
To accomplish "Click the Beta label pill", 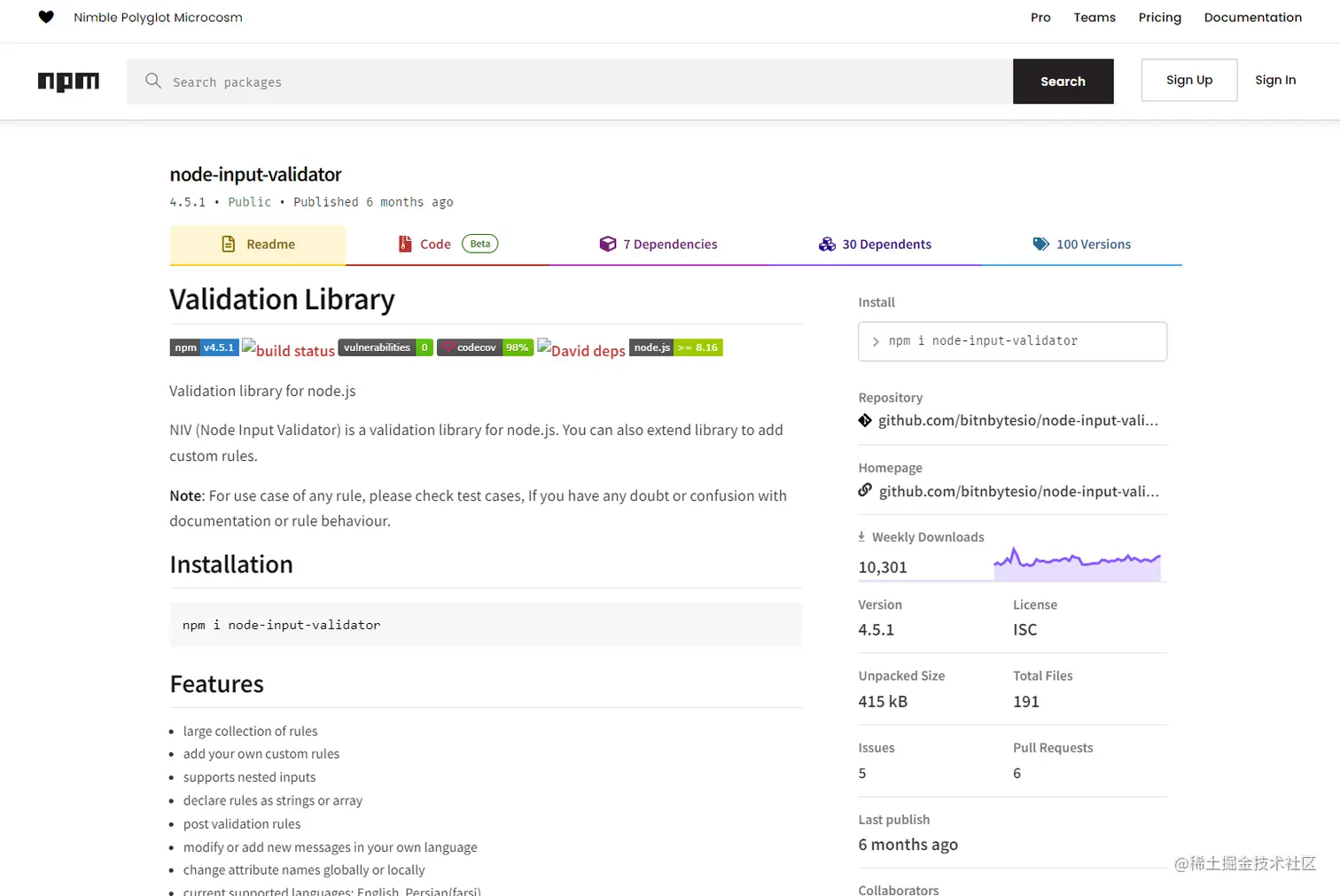I will (x=480, y=244).
